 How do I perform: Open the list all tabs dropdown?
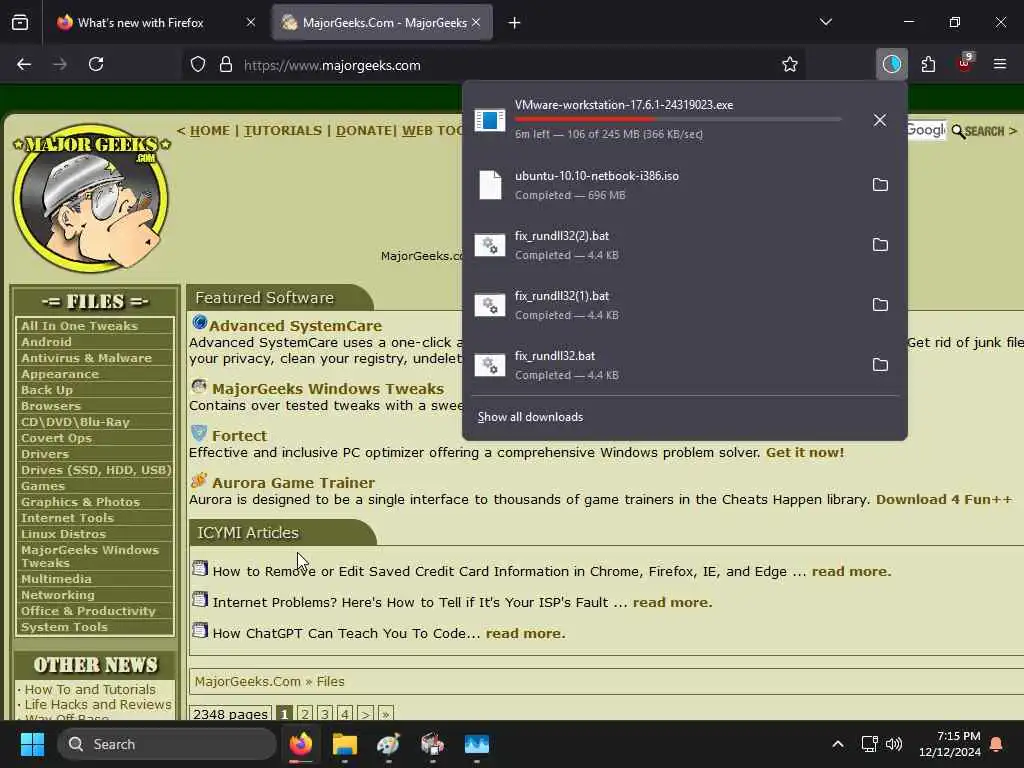click(825, 22)
